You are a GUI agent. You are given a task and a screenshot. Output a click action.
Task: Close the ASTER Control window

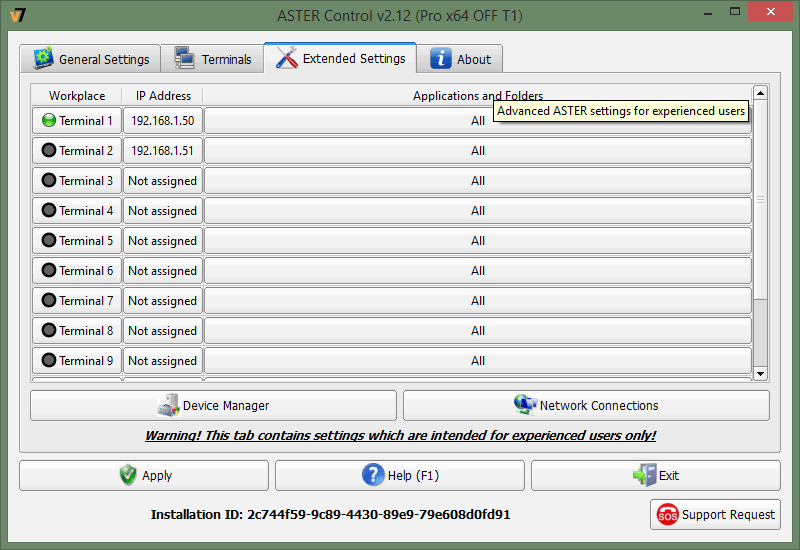[x=770, y=11]
